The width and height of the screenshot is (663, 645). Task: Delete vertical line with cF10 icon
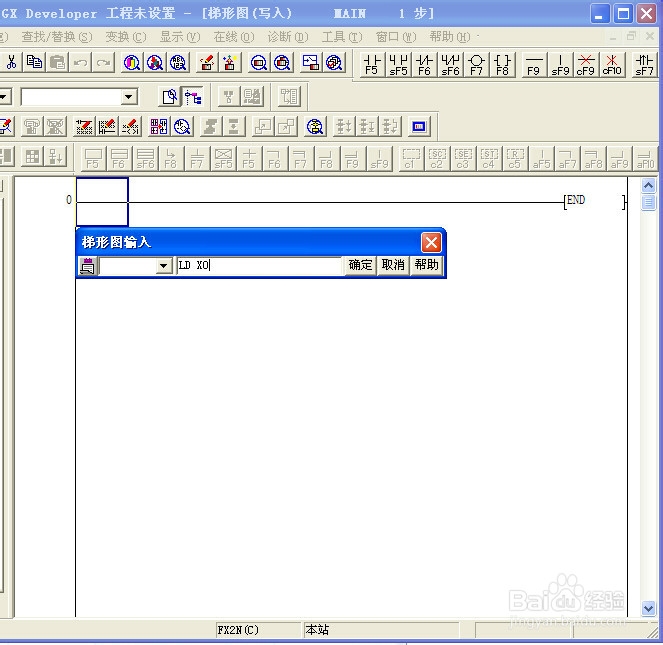612,65
